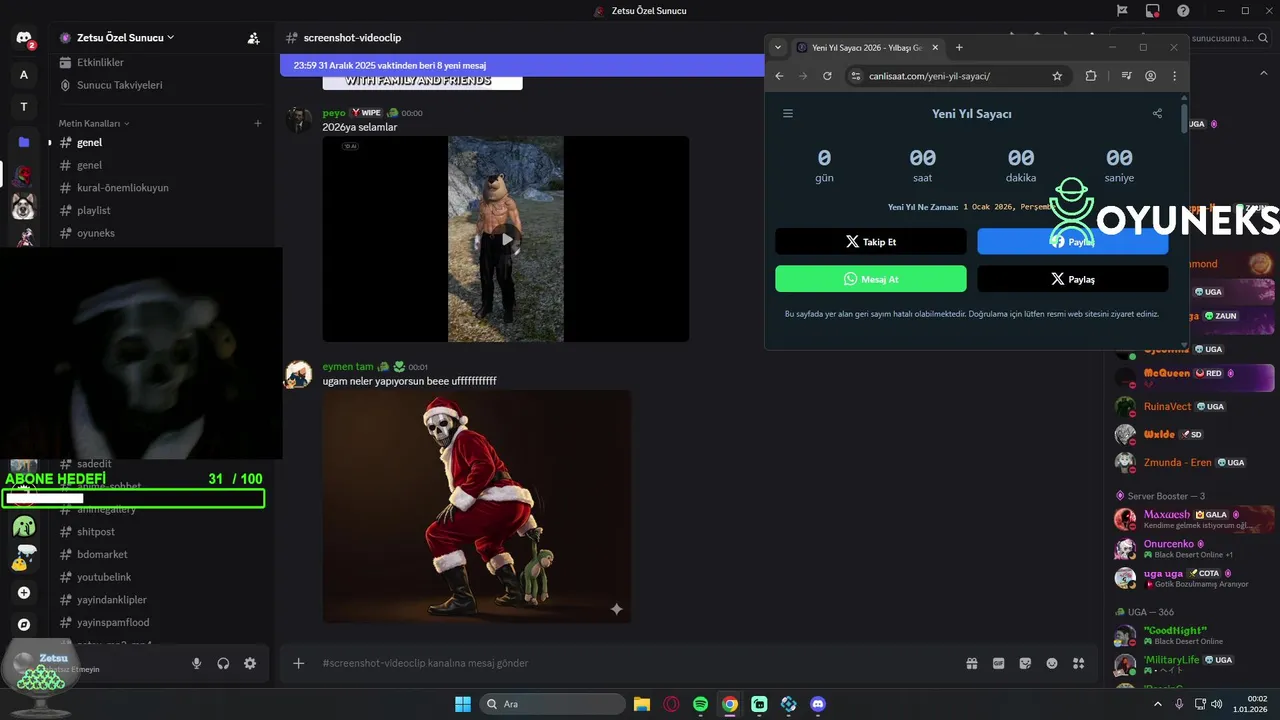This screenshot has width=1280, height=720.
Task: Collapse the Metin Kanalları category
Action: point(94,123)
